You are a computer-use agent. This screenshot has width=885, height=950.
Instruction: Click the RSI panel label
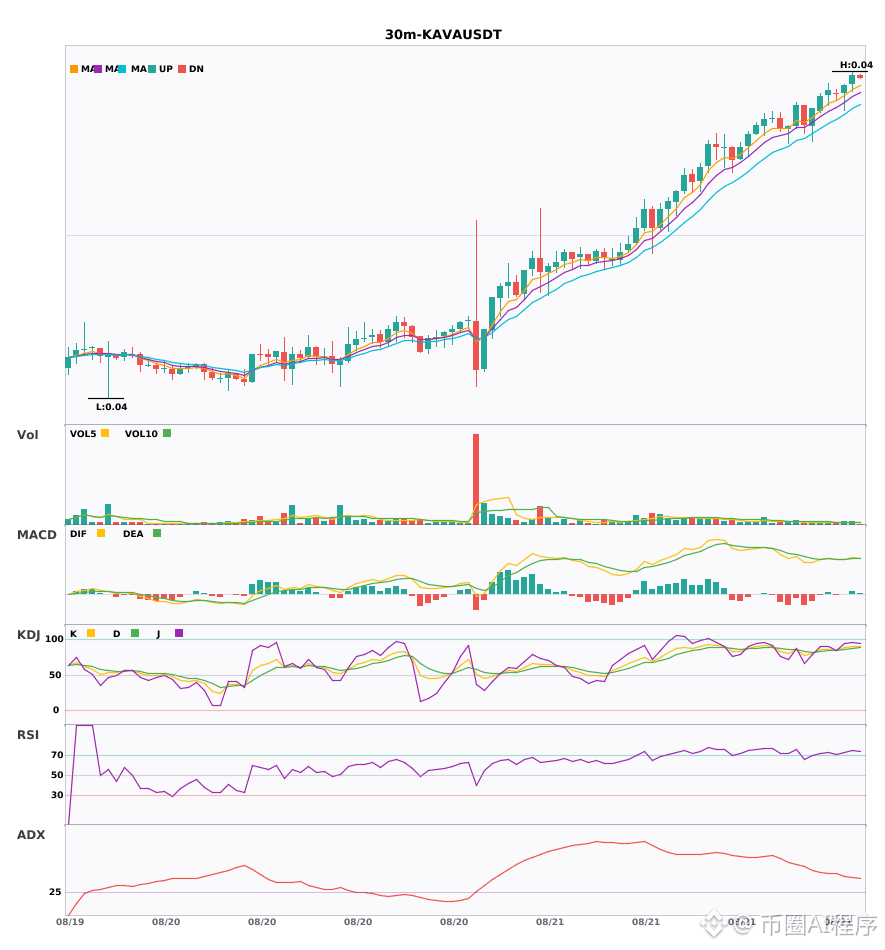pyautogui.click(x=28, y=735)
